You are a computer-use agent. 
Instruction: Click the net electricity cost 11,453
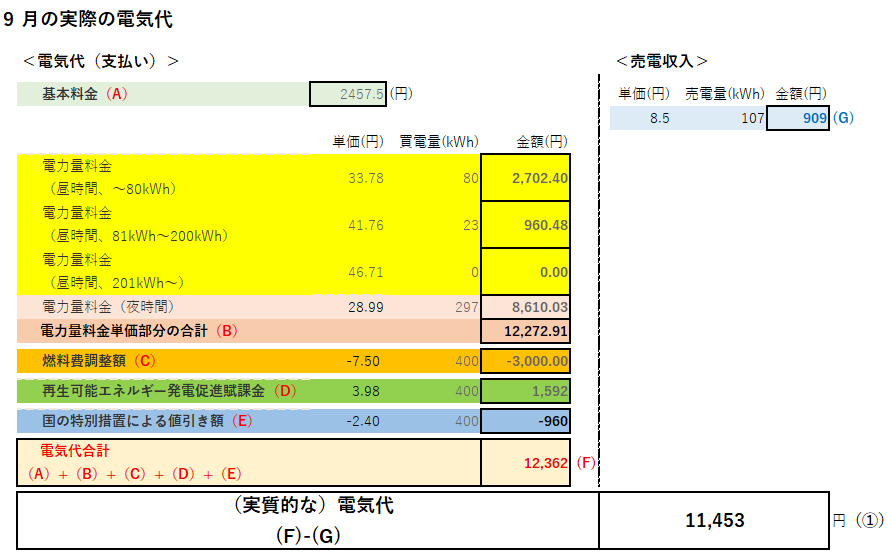pos(714,520)
